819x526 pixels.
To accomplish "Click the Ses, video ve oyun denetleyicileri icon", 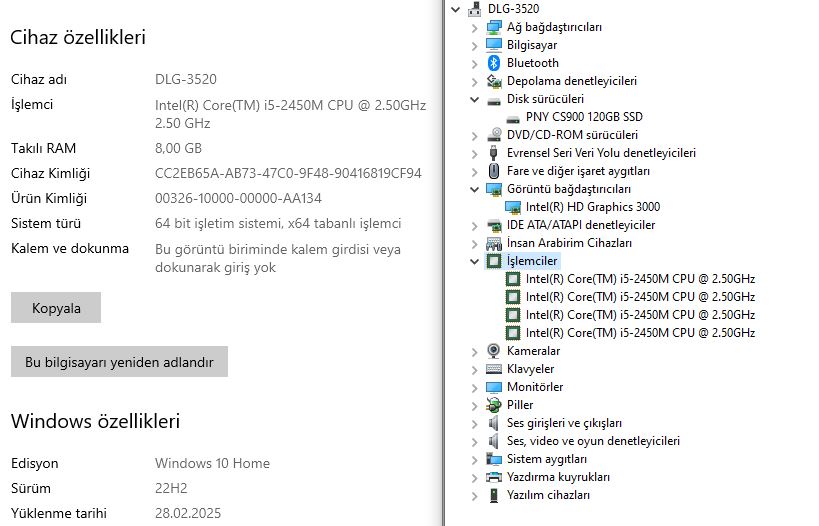I will (x=494, y=441).
